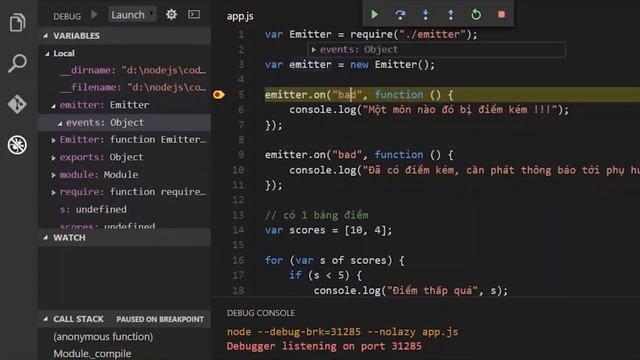
Task: Expand require function variable
Action: tap(53, 192)
